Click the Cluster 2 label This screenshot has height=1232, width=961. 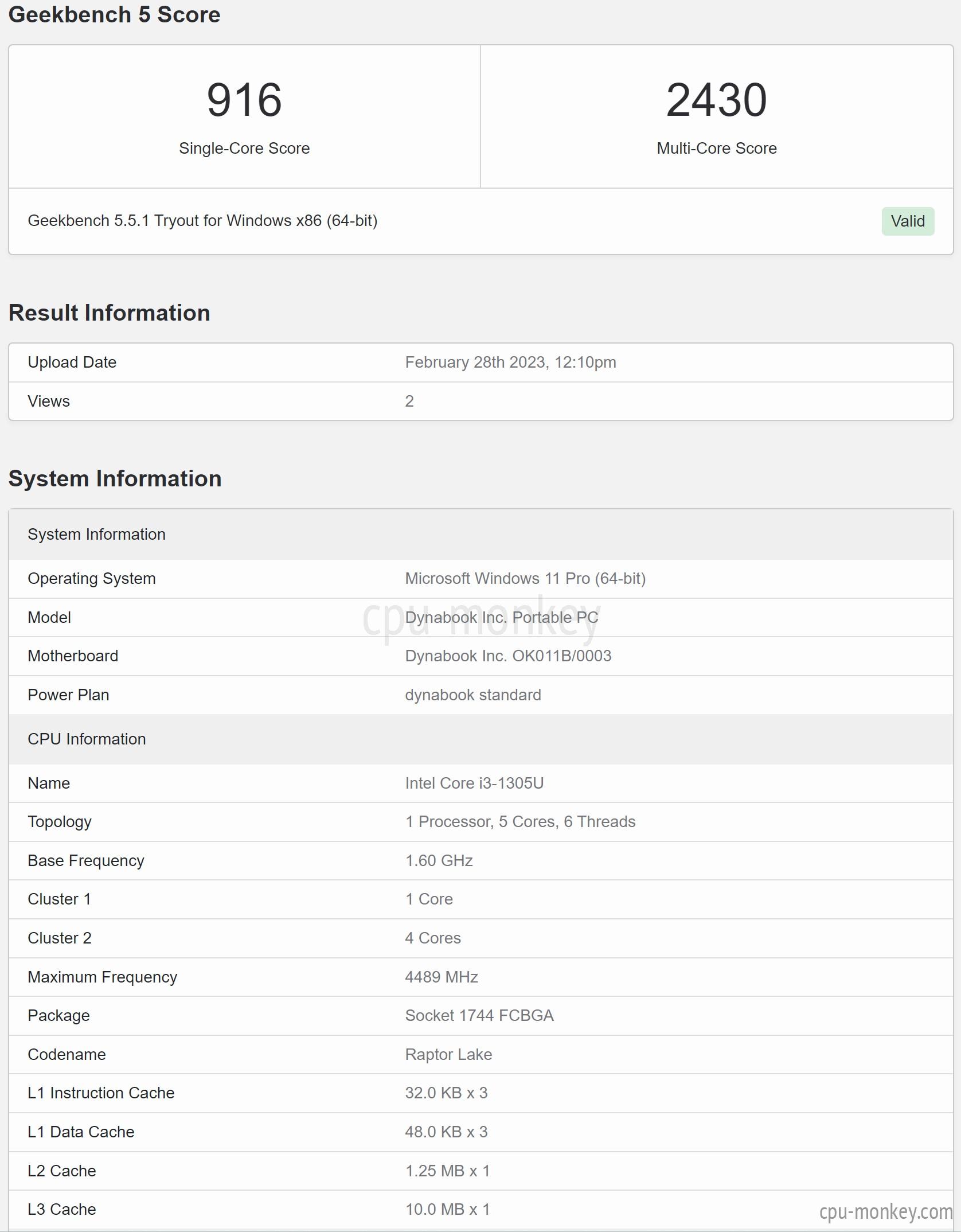coord(60,938)
